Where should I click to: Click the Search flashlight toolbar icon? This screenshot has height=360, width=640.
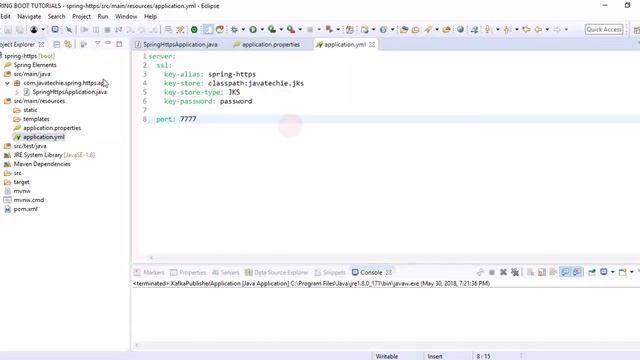click(428, 29)
